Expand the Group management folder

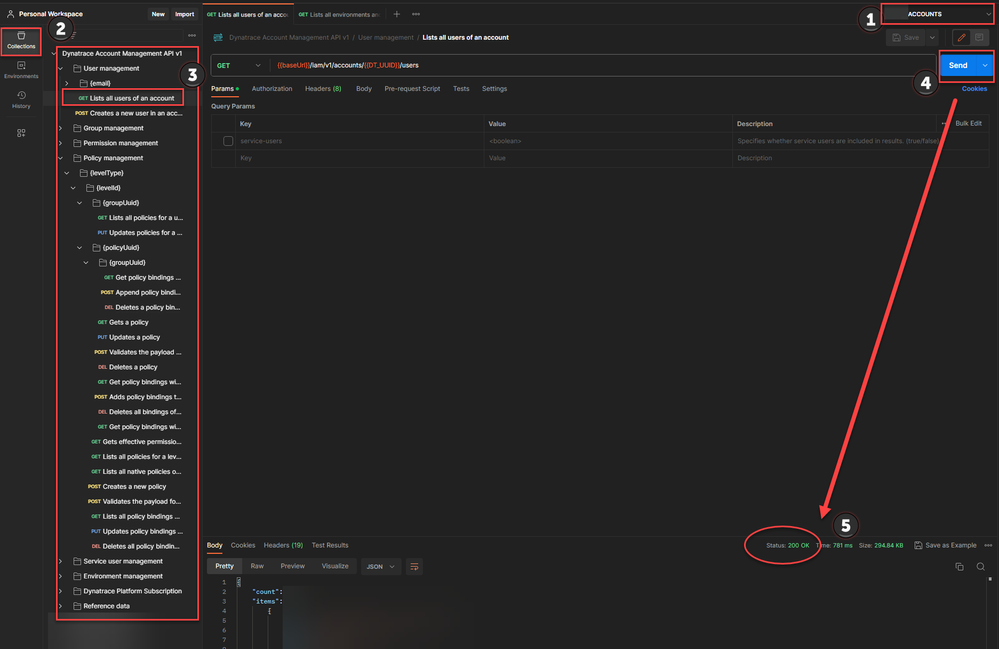click(61, 128)
